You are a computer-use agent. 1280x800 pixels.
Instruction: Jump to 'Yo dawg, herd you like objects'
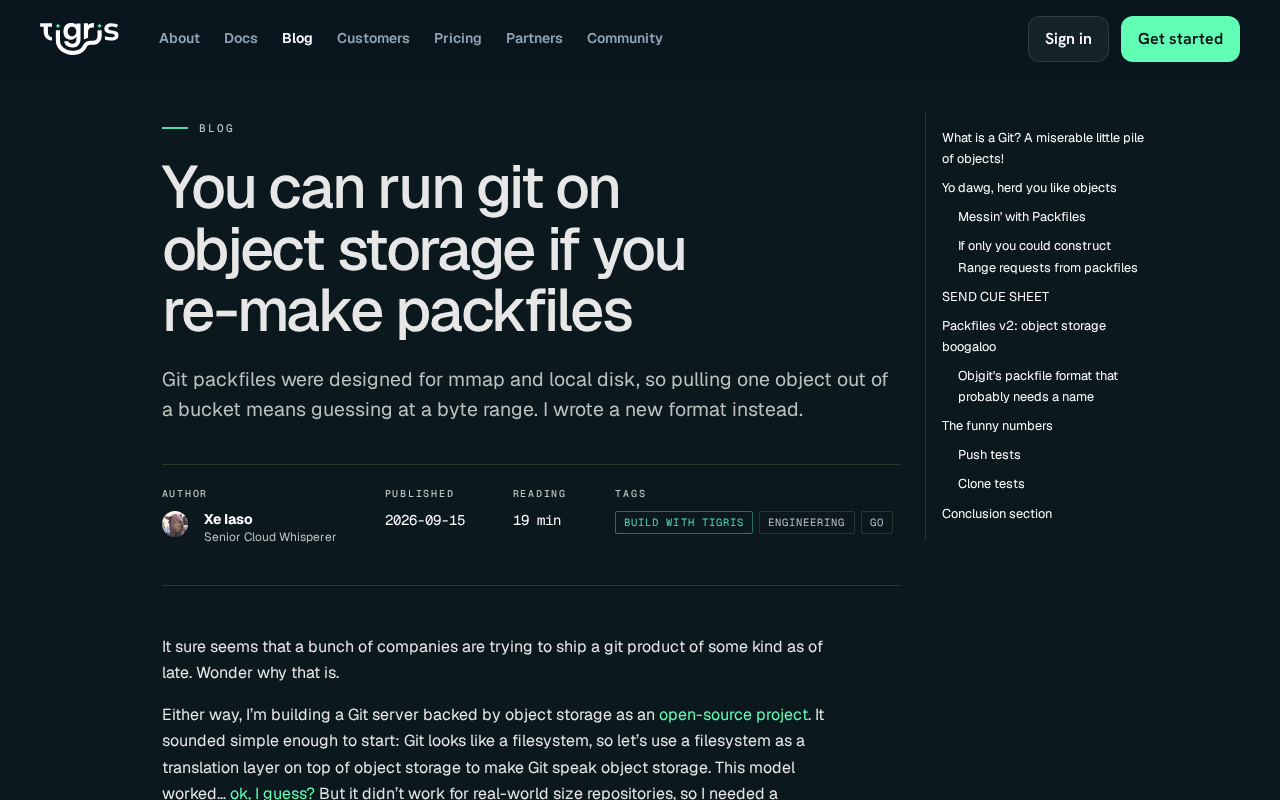[1029, 188]
